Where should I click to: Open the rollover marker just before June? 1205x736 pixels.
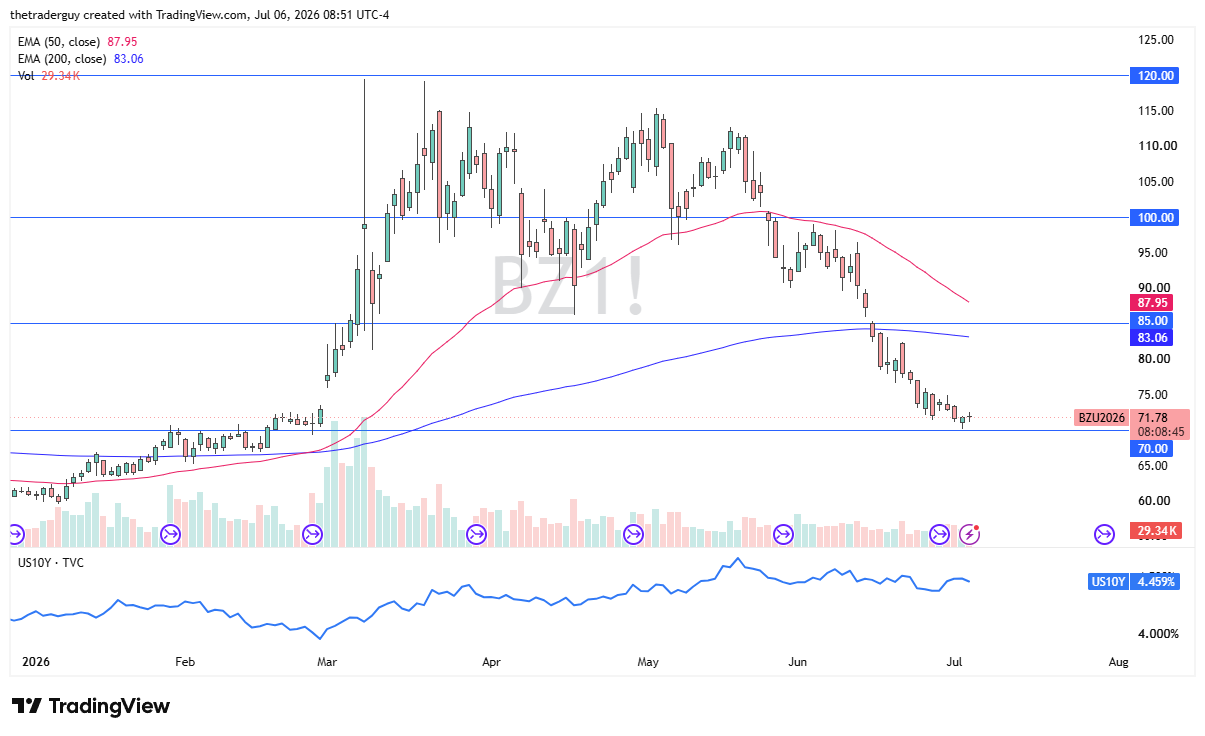[x=783, y=534]
